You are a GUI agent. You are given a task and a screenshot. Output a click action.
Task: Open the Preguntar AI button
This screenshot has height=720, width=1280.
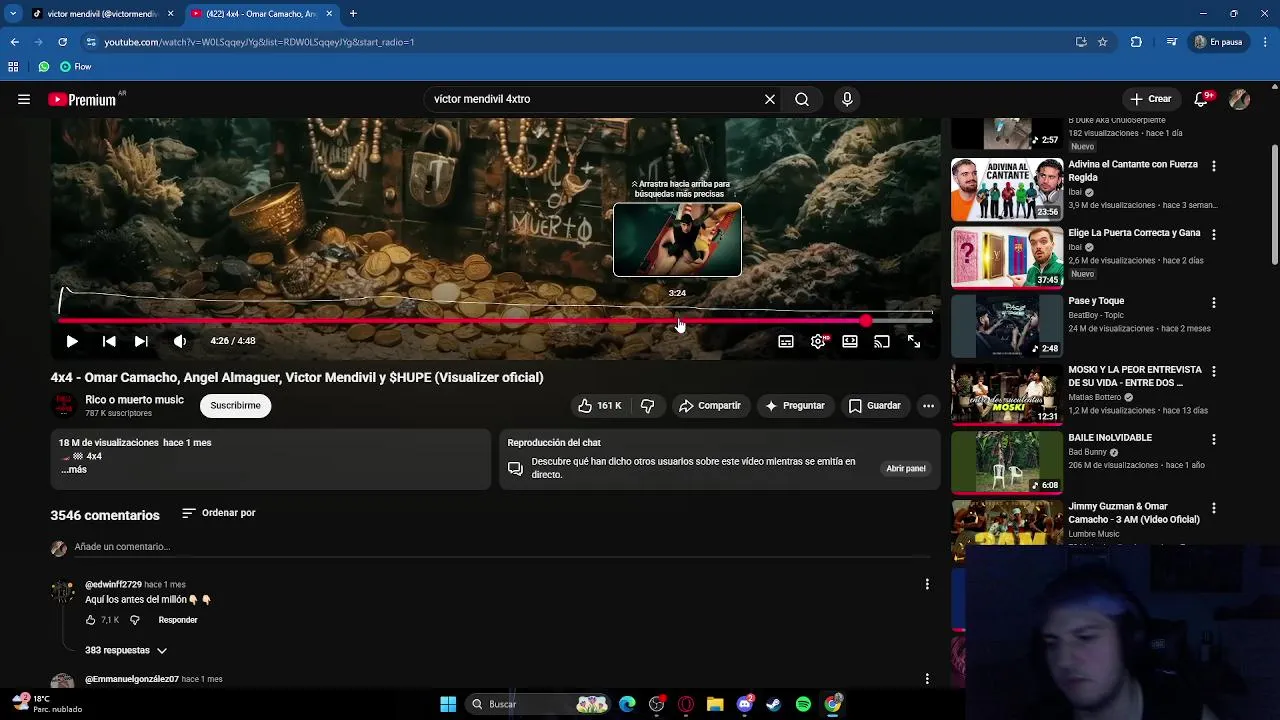(794, 405)
